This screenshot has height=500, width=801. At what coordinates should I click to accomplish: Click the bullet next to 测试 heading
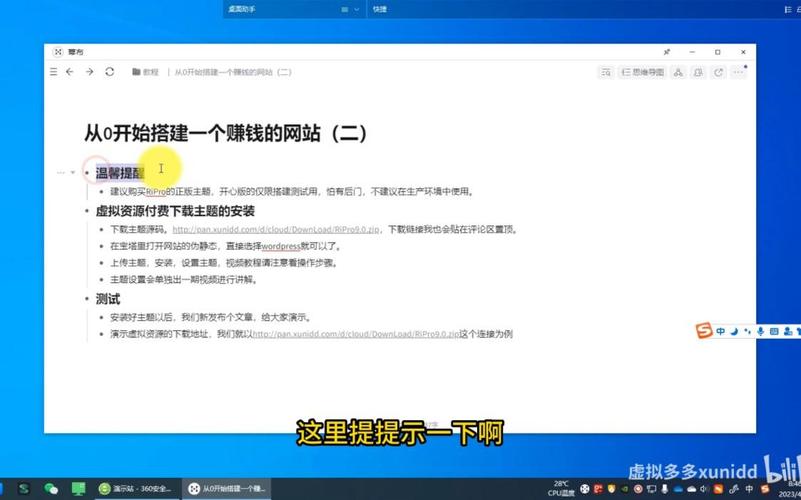pos(87,299)
